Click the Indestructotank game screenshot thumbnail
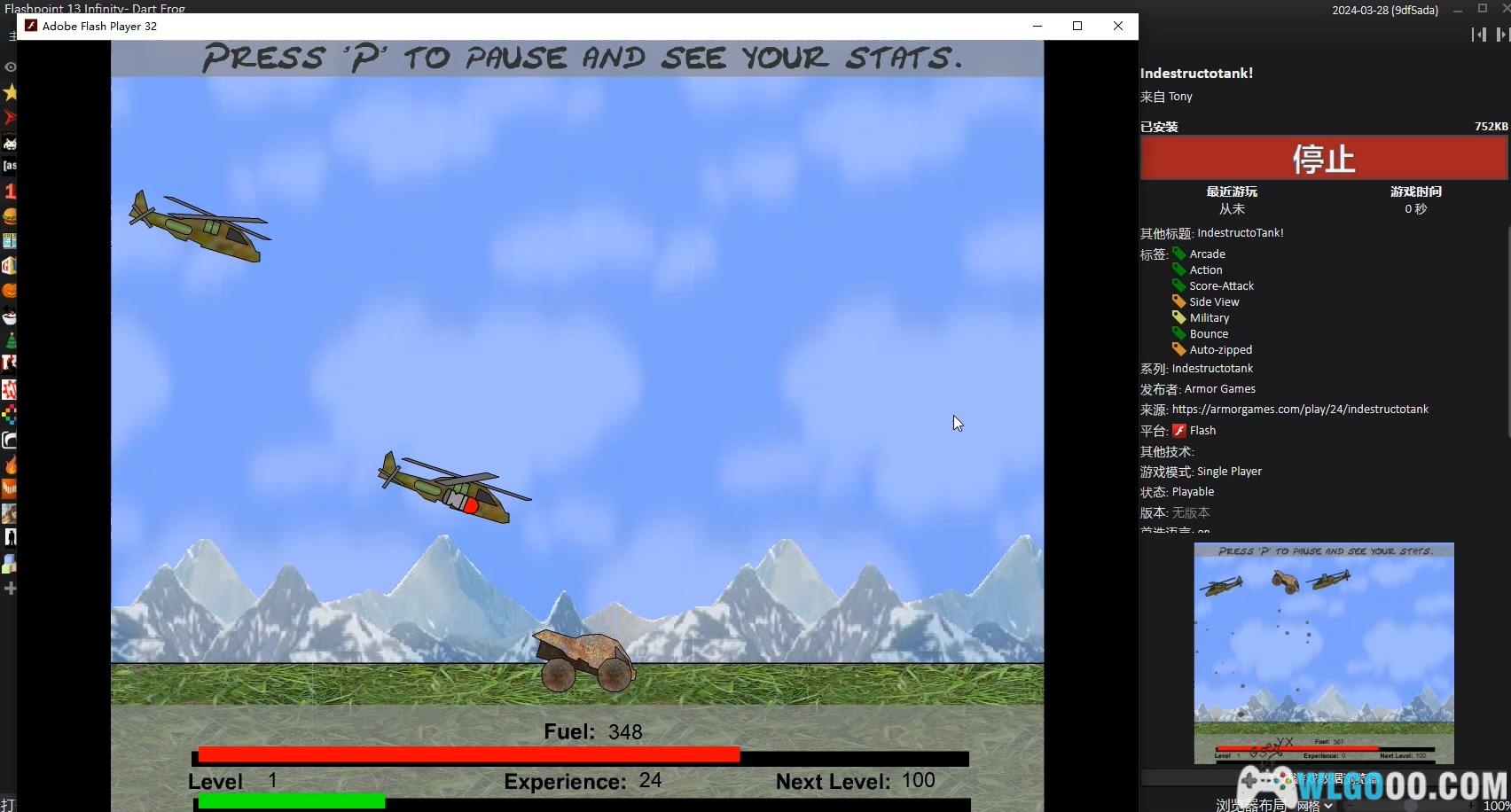This screenshot has width=1511, height=812. pyautogui.click(x=1323, y=652)
